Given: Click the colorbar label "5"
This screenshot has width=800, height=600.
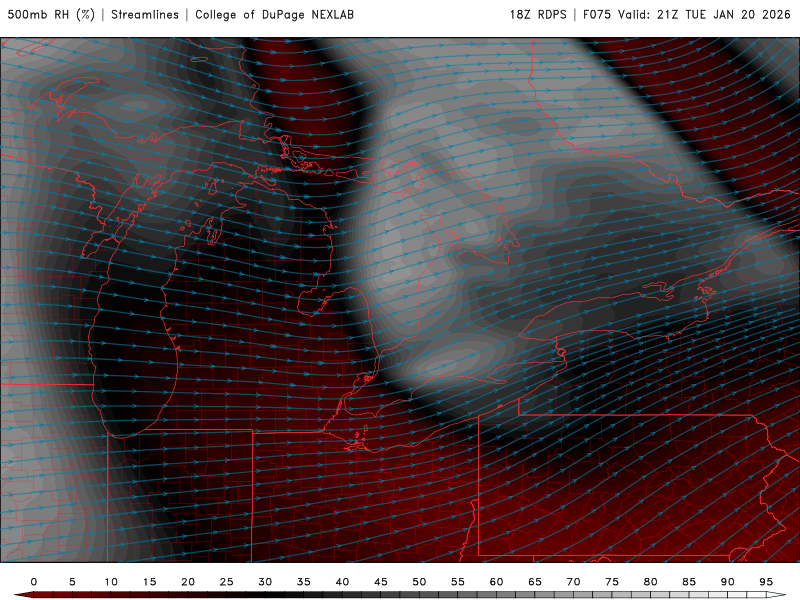Looking at the screenshot, I should pyautogui.click(x=72, y=582).
